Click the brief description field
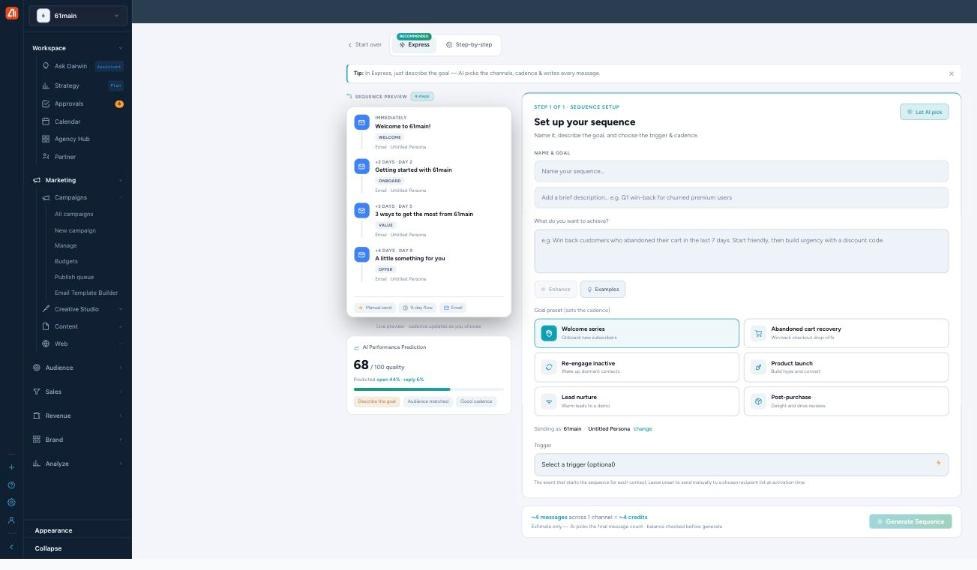 click(741, 197)
